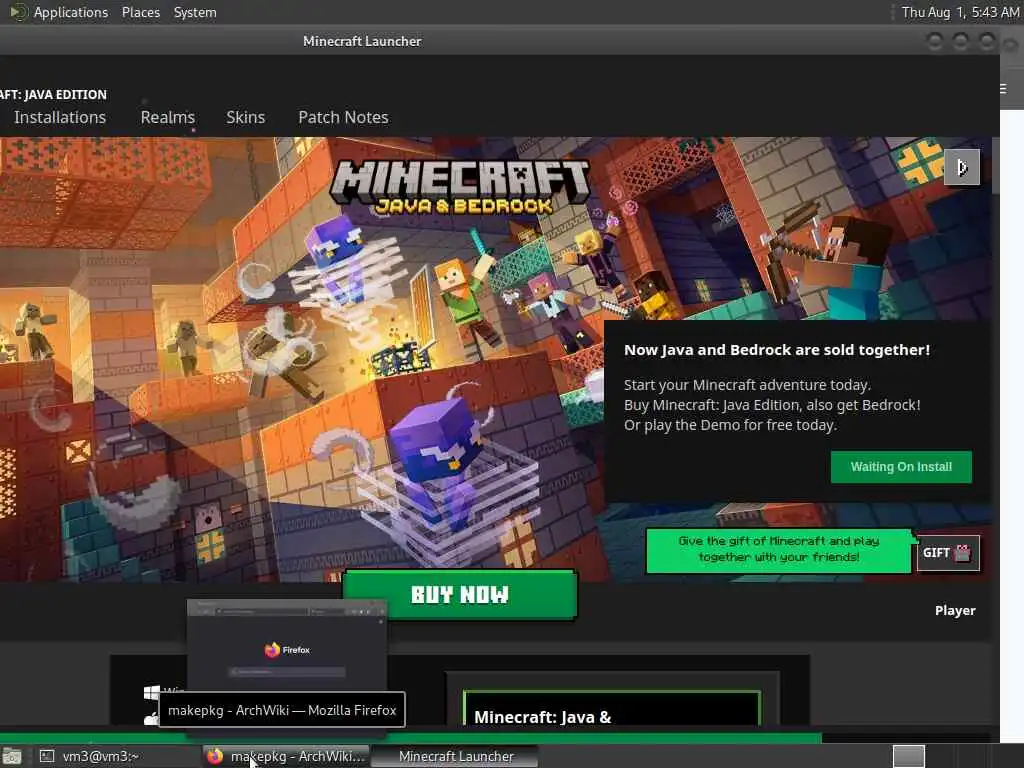Open the Applications menu
The image size is (1024, 768).
tap(71, 12)
